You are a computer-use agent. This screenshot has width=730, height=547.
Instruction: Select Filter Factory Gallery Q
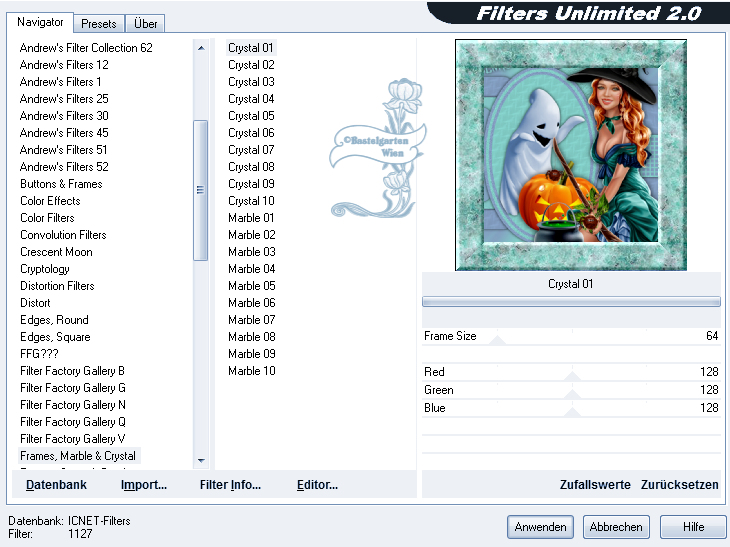tap(73, 422)
